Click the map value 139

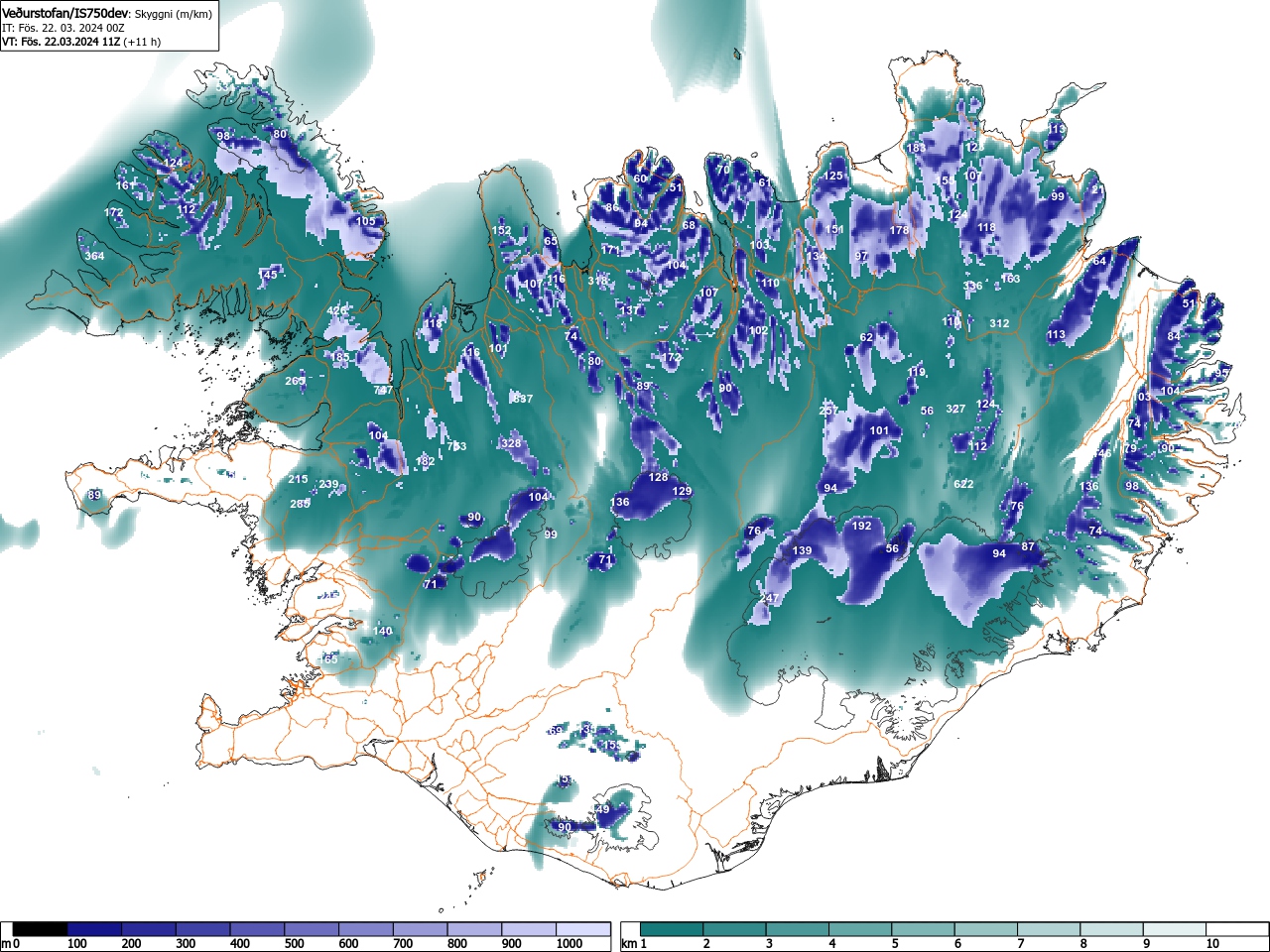[x=803, y=550]
